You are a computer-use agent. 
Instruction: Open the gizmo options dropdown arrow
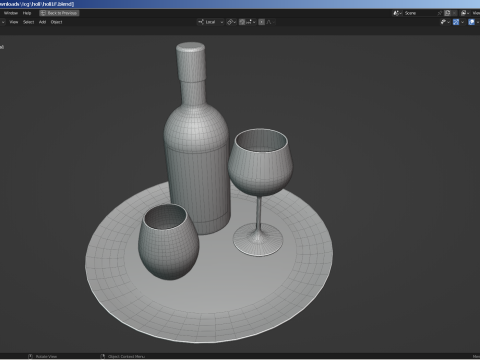click(462, 22)
